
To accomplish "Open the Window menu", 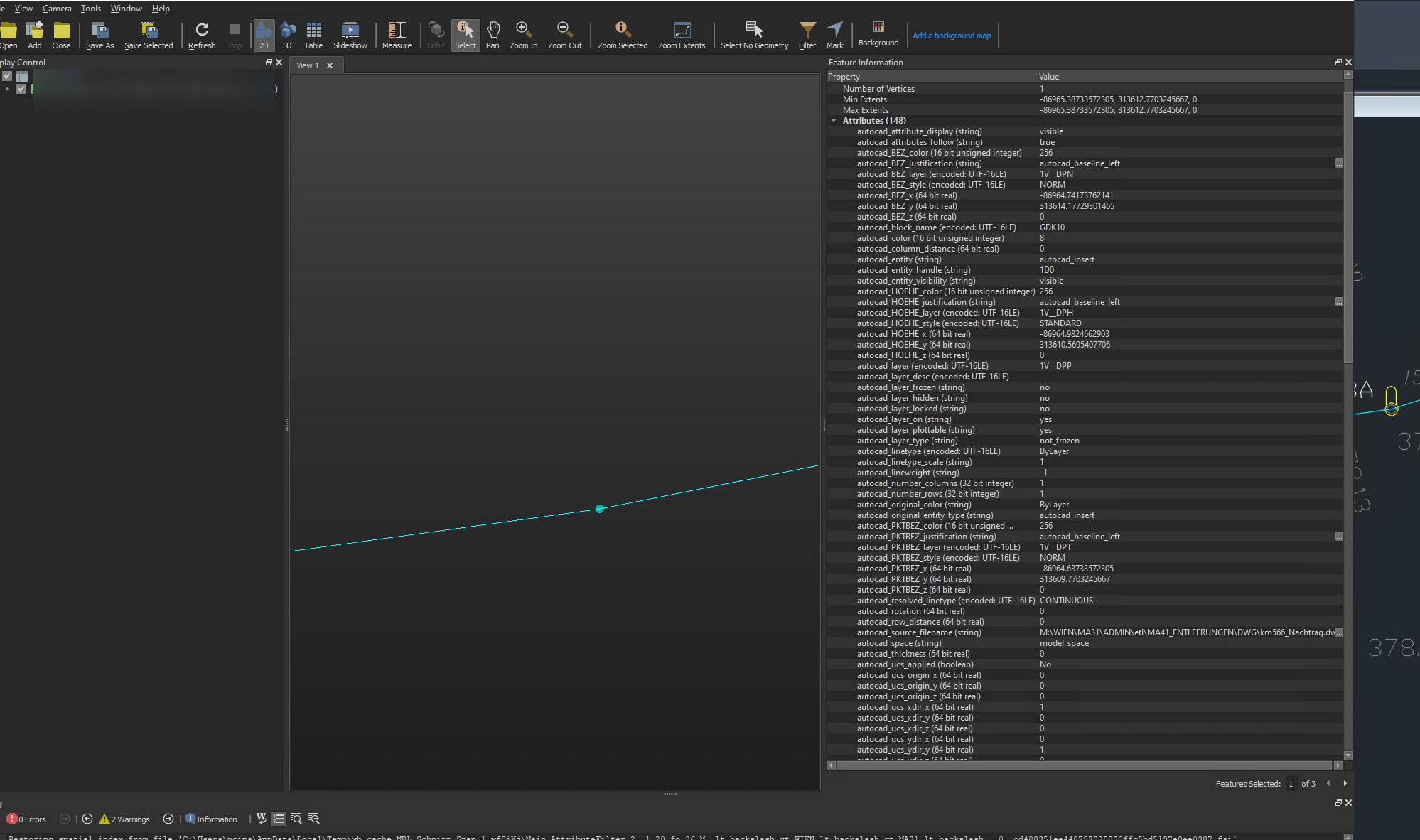I will coord(127,9).
